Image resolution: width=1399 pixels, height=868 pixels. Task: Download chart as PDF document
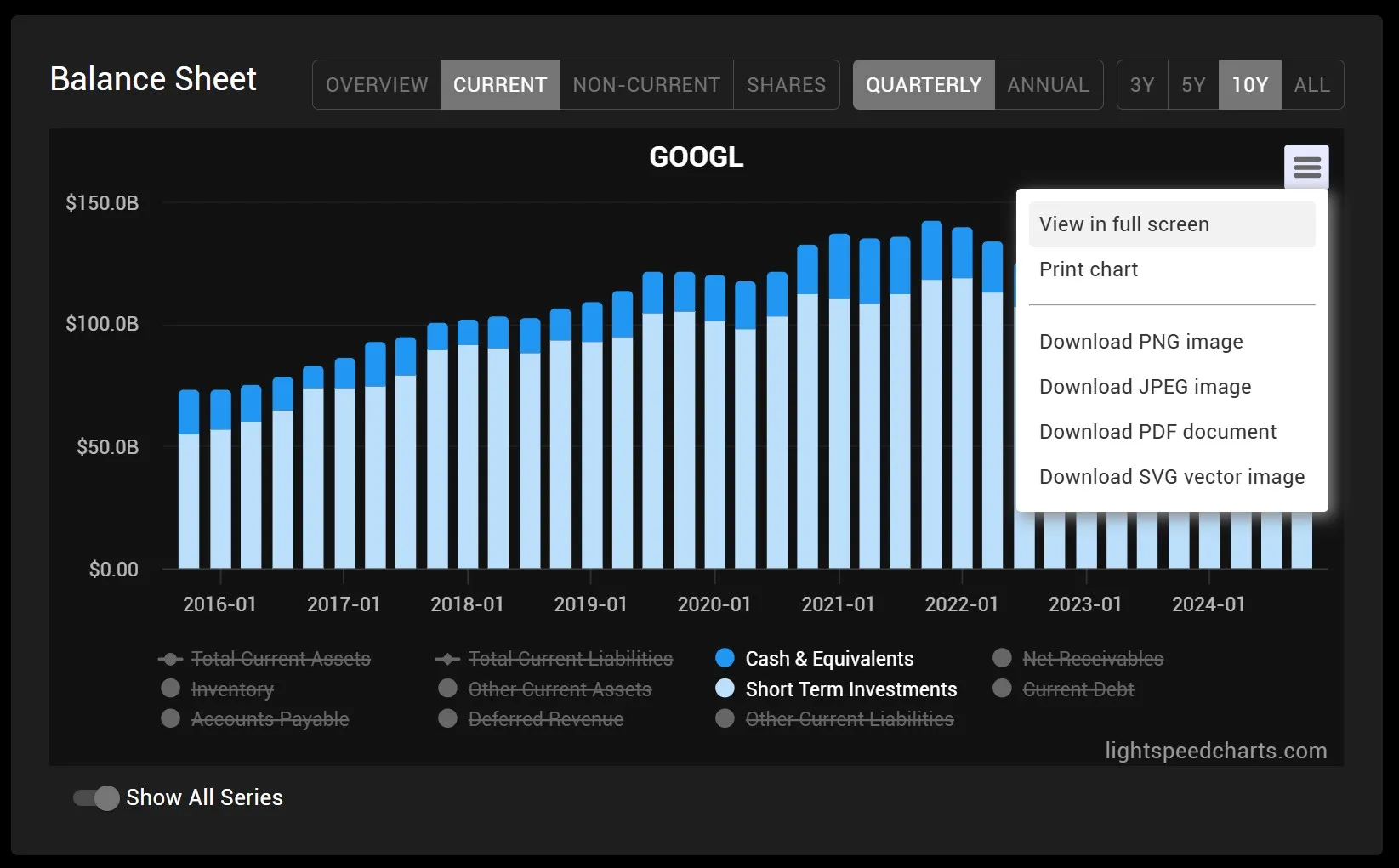pyautogui.click(x=1172, y=432)
